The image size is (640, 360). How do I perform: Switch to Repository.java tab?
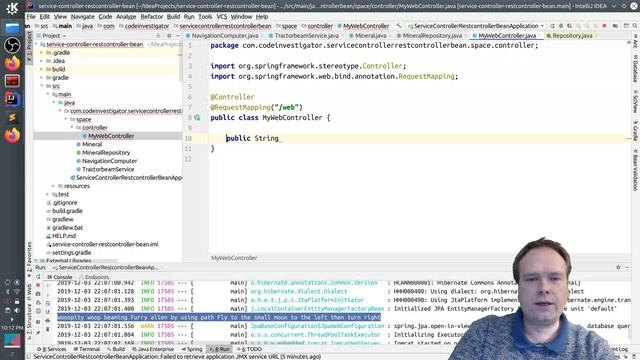click(571, 36)
